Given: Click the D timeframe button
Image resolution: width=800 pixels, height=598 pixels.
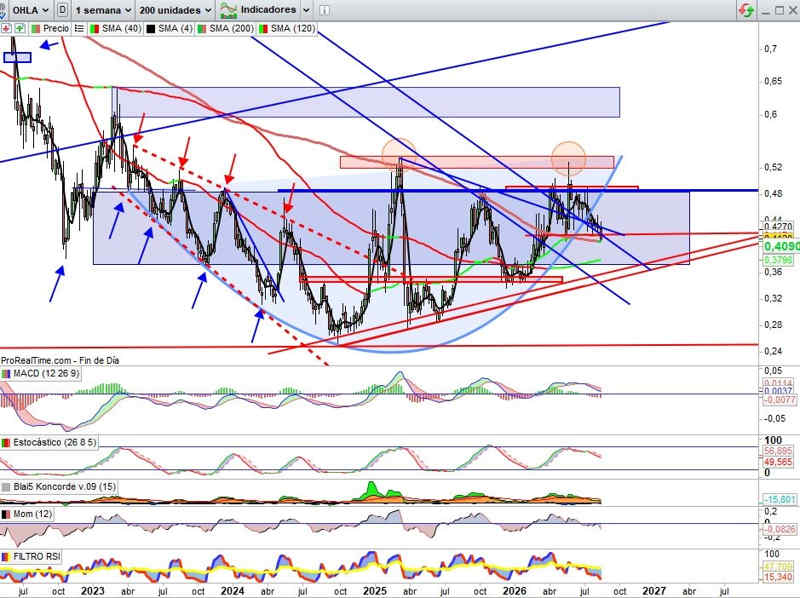Looking at the screenshot, I should (62, 10).
